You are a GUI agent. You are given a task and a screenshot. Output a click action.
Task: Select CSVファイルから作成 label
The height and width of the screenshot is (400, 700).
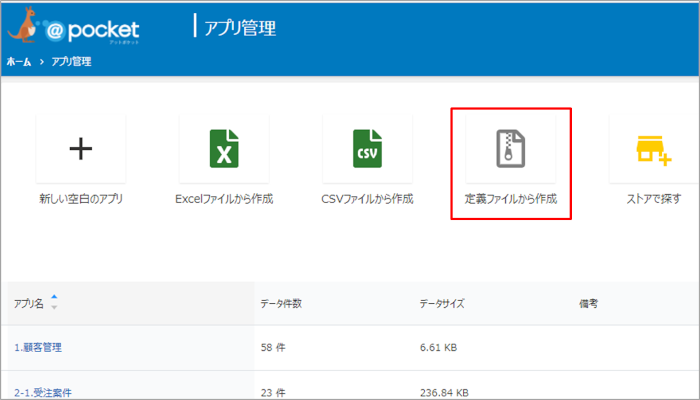pyautogui.click(x=367, y=199)
